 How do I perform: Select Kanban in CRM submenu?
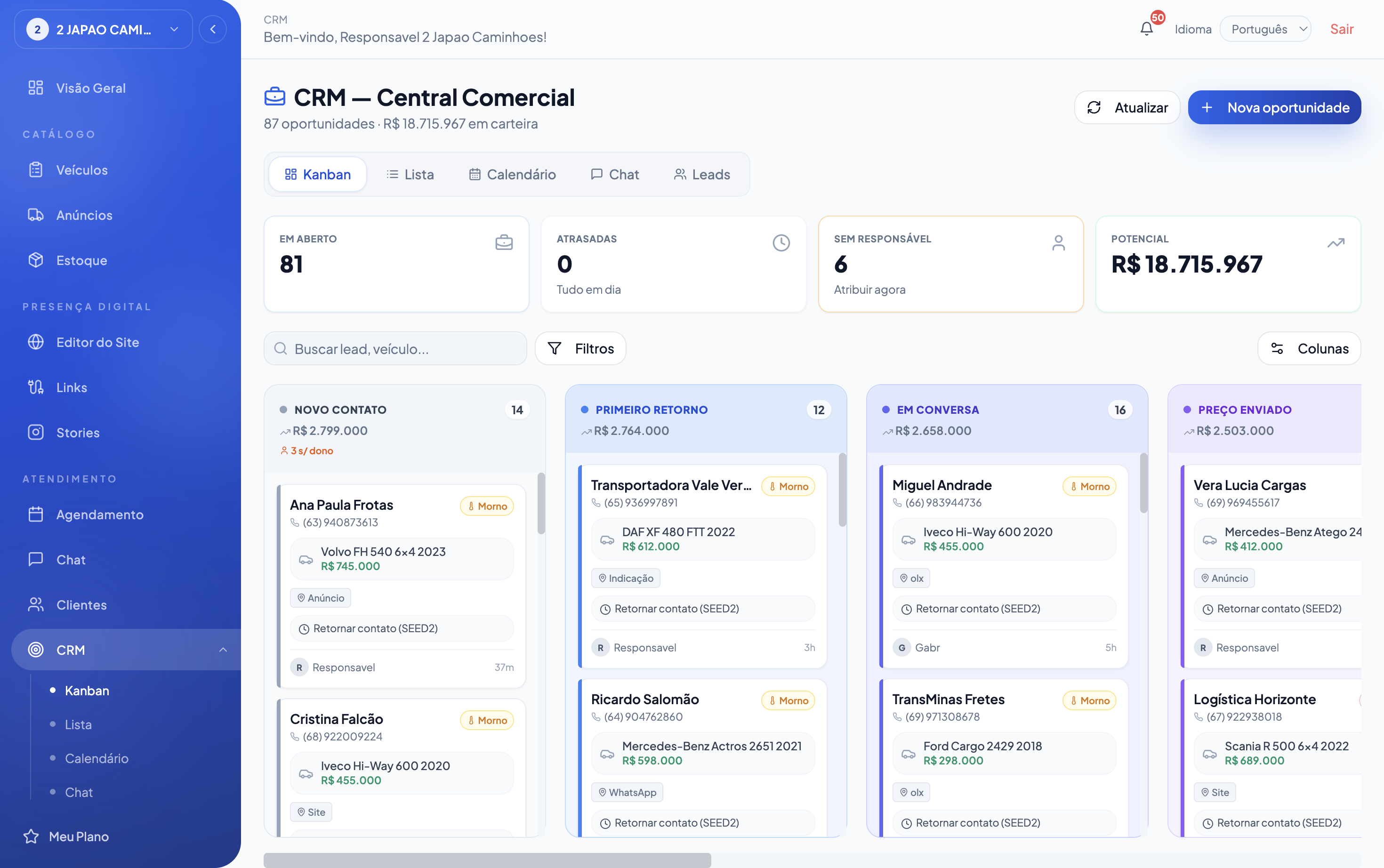pos(87,691)
